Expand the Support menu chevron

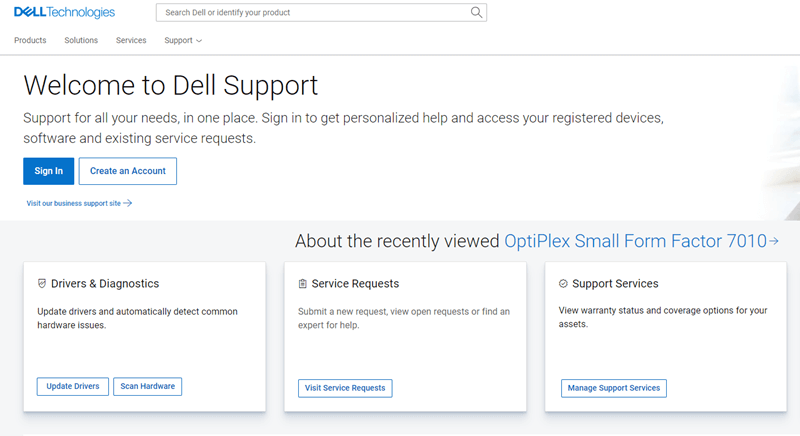coord(199,41)
